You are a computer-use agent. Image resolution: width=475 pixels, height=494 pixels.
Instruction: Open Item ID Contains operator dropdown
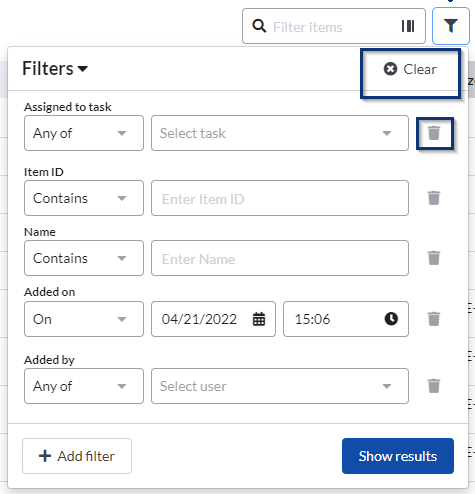(84, 198)
